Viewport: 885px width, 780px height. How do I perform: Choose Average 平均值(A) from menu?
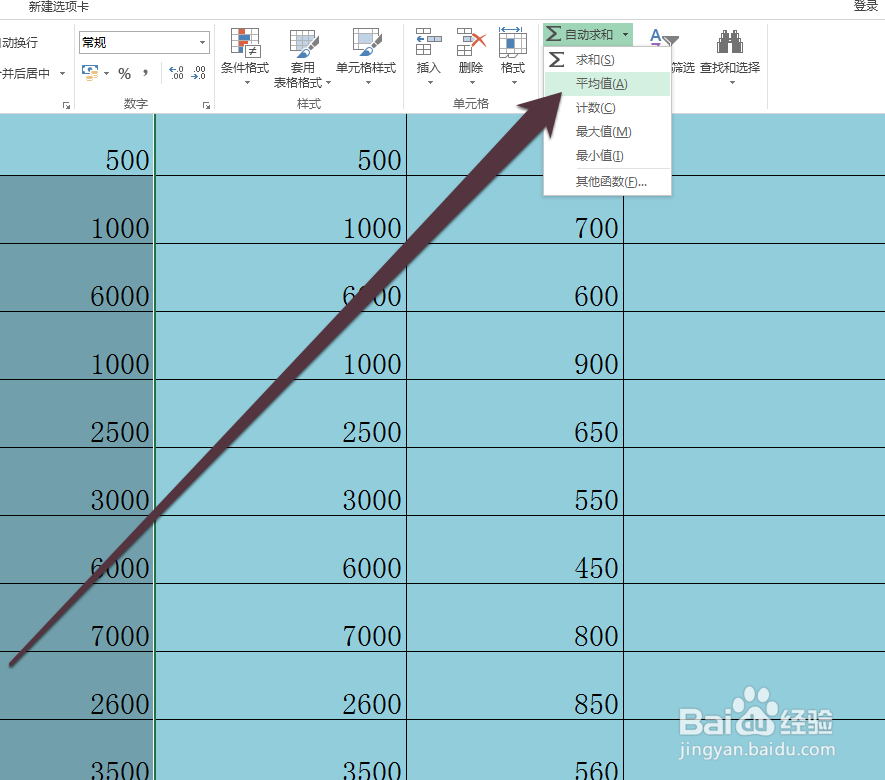(607, 84)
